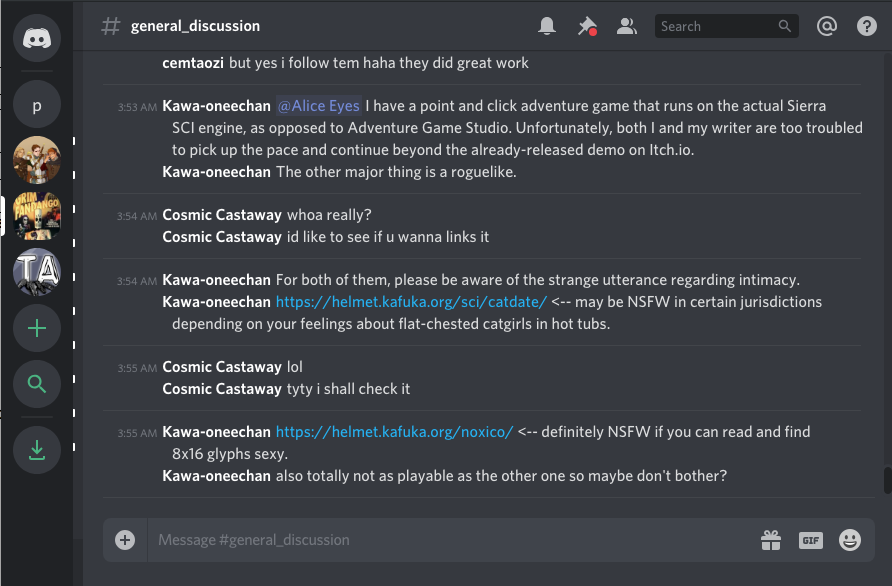Click the general_discussion channel name

[x=195, y=26]
